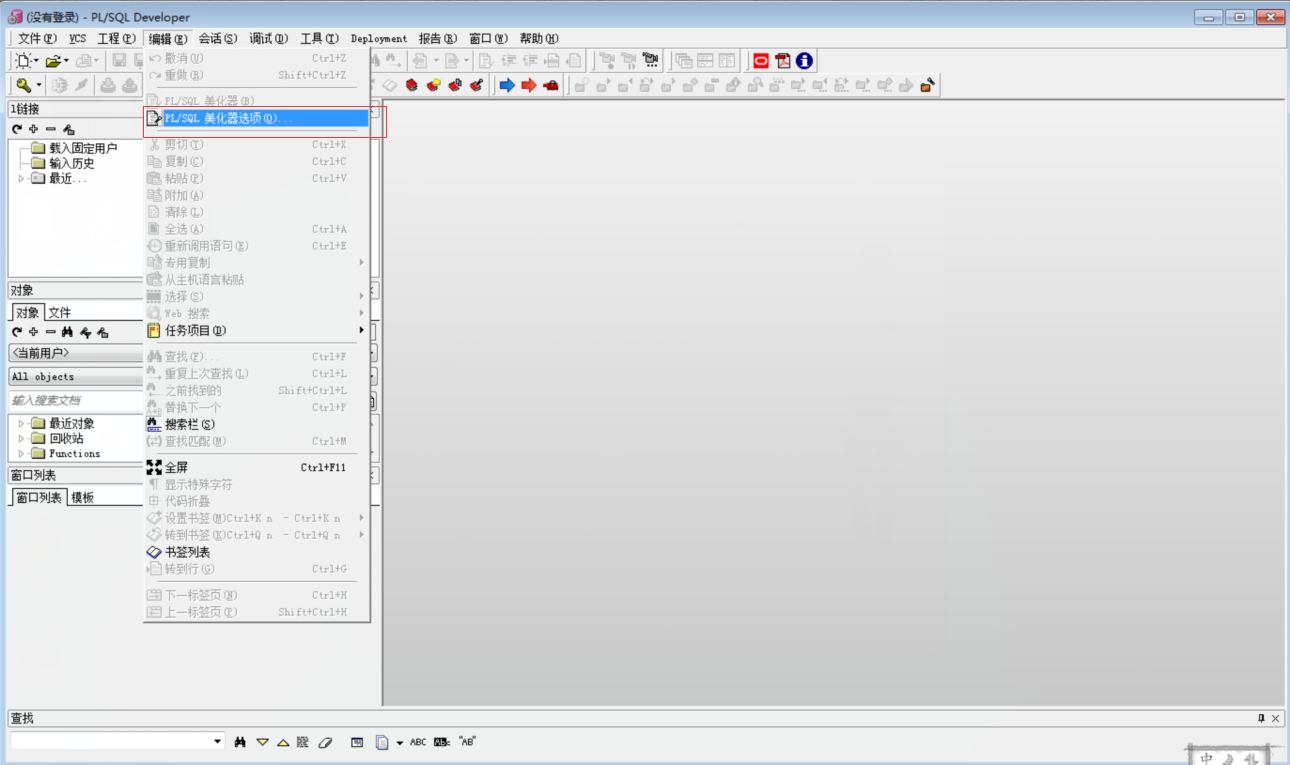Click the binoculars icon in objects panel
1290x765 pixels.
pyautogui.click(x=68, y=332)
